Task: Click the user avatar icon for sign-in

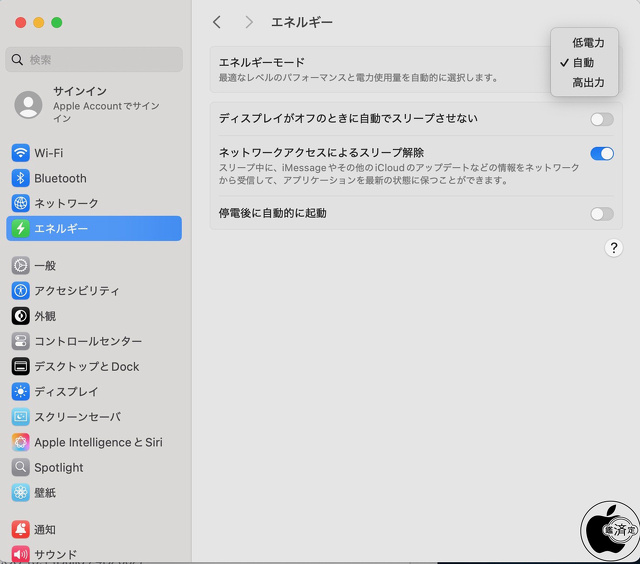Action: 28,104
